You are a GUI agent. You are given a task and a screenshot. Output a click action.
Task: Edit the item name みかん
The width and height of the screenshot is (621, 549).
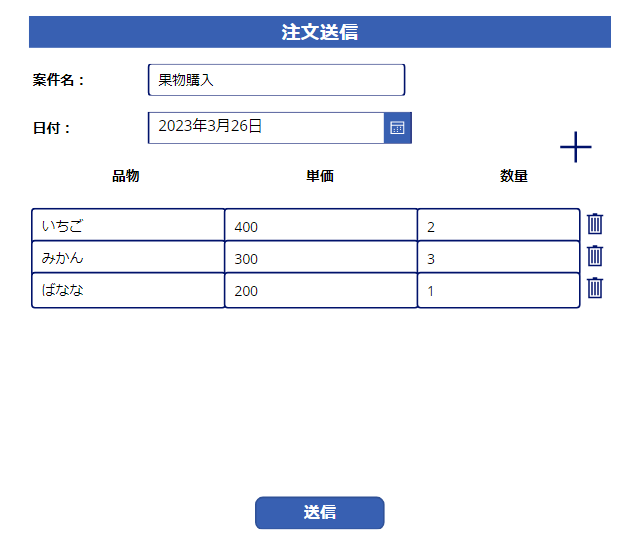coord(128,257)
